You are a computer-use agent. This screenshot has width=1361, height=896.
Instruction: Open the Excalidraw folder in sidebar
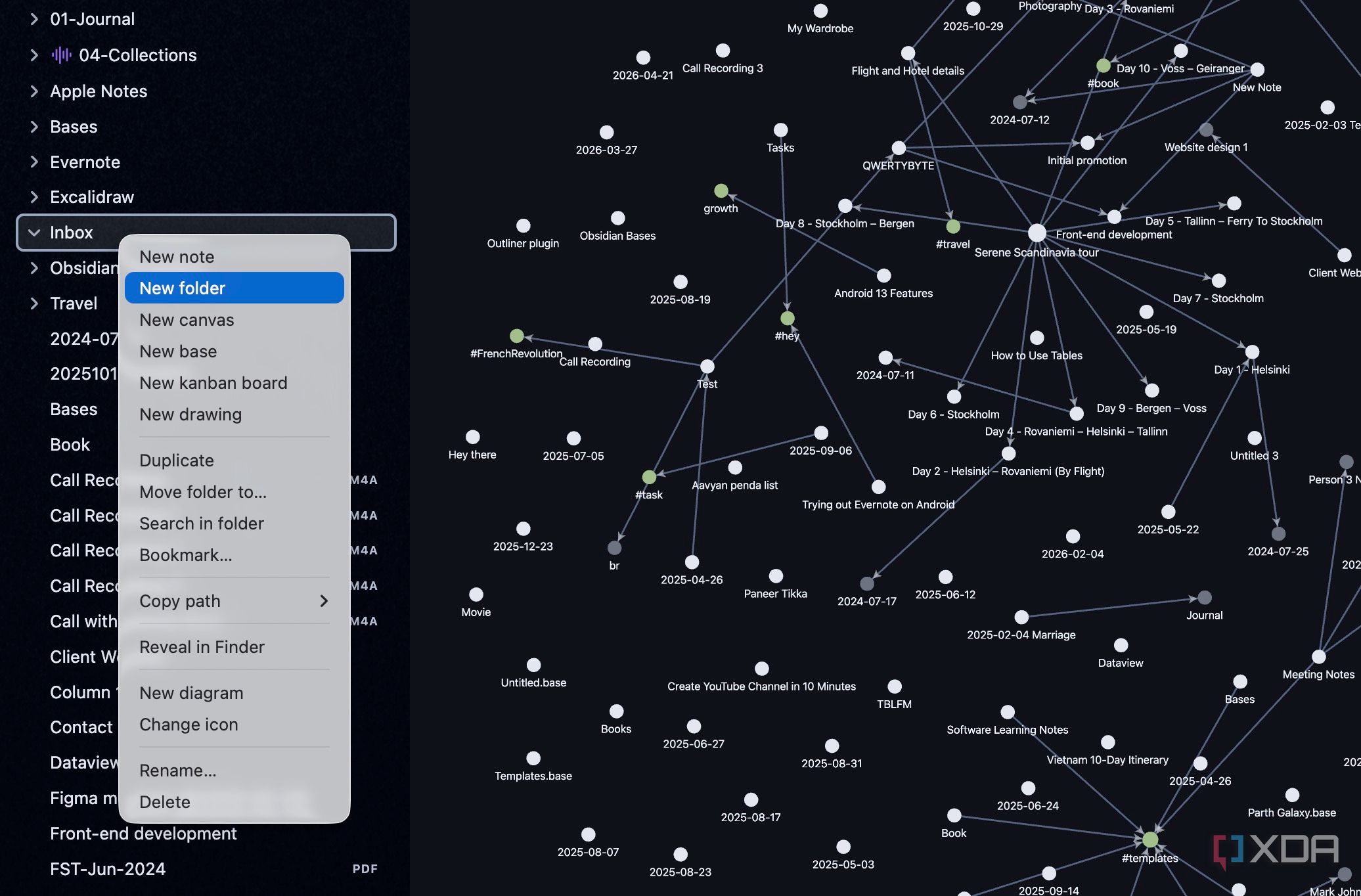(92, 197)
